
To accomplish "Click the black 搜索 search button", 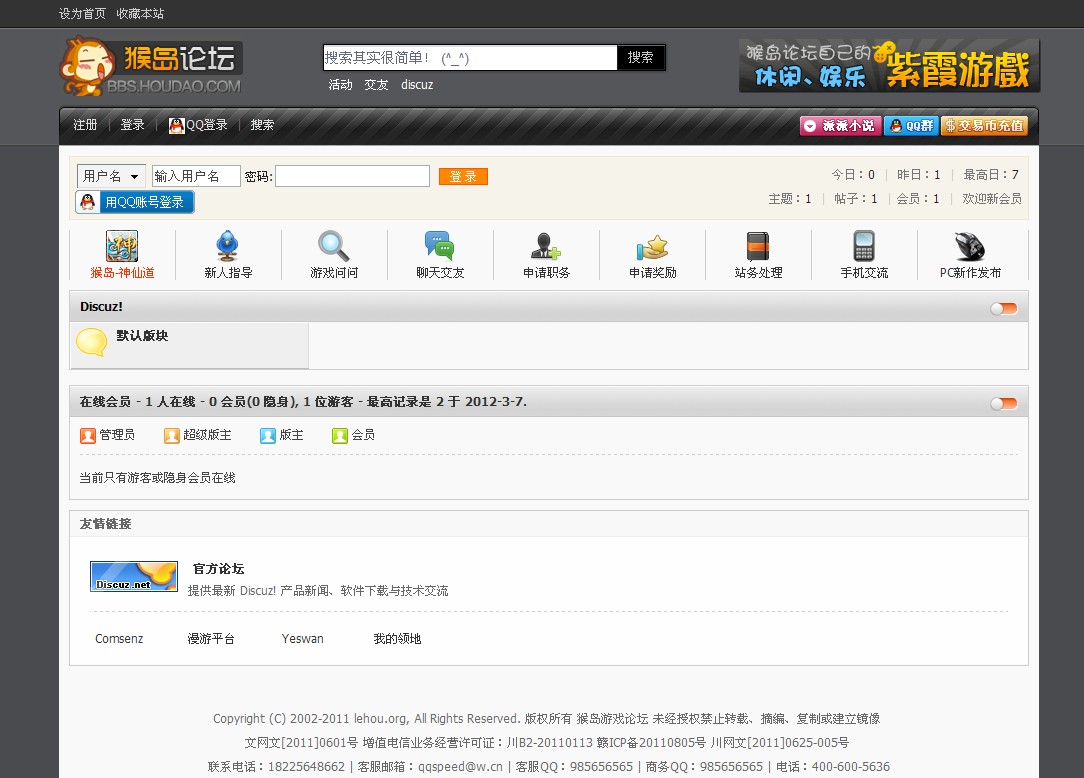I will (x=640, y=57).
